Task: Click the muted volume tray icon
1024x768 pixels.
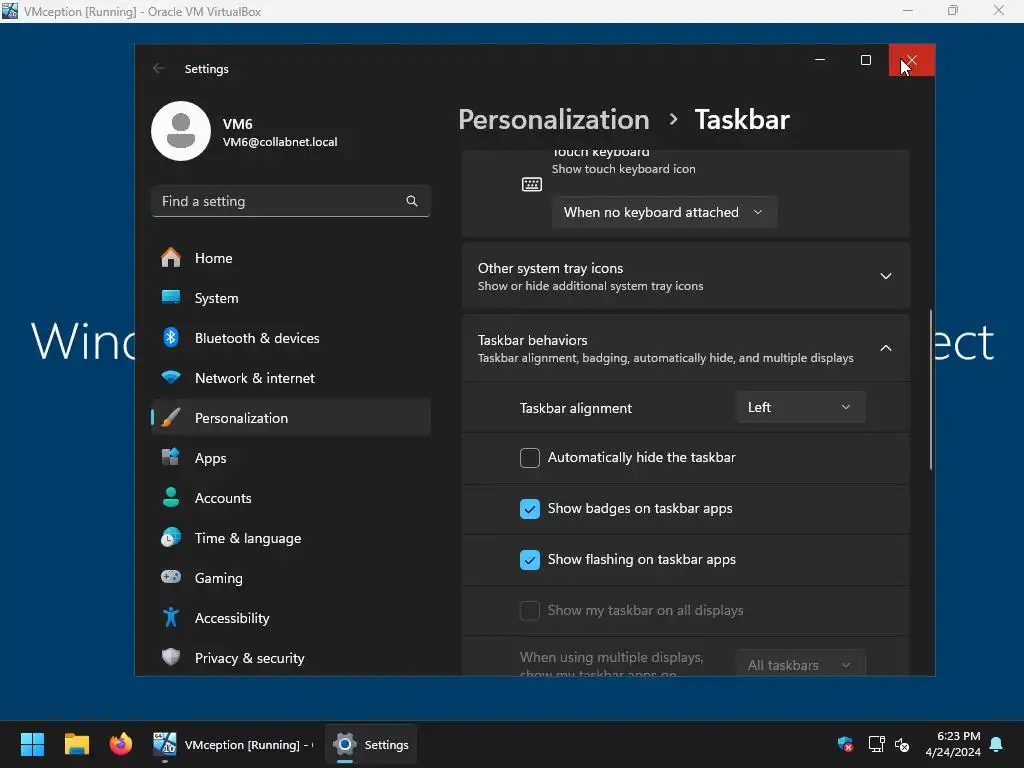Action: point(902,744)
